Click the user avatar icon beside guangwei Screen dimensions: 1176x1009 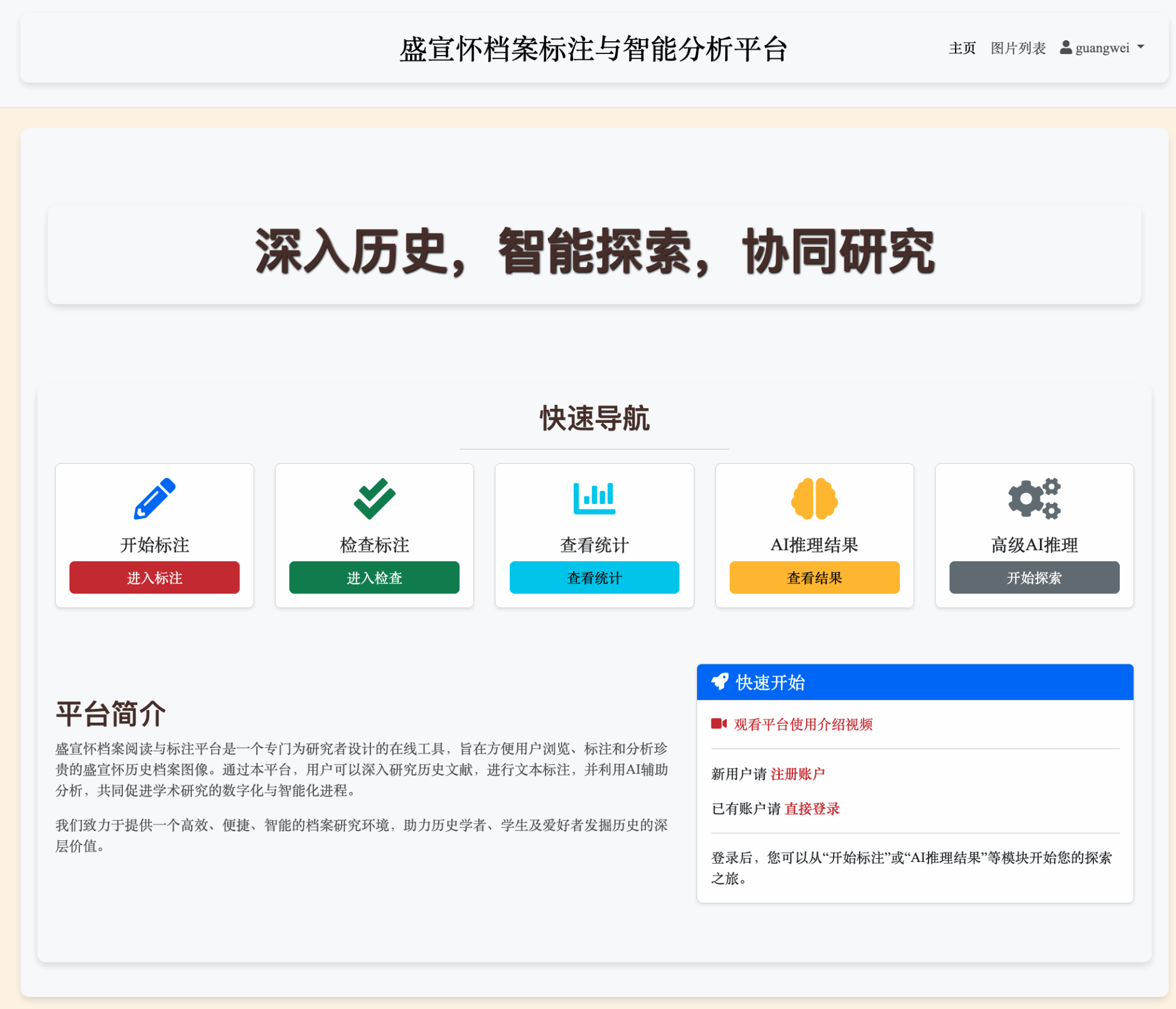tap(1066, 48)
